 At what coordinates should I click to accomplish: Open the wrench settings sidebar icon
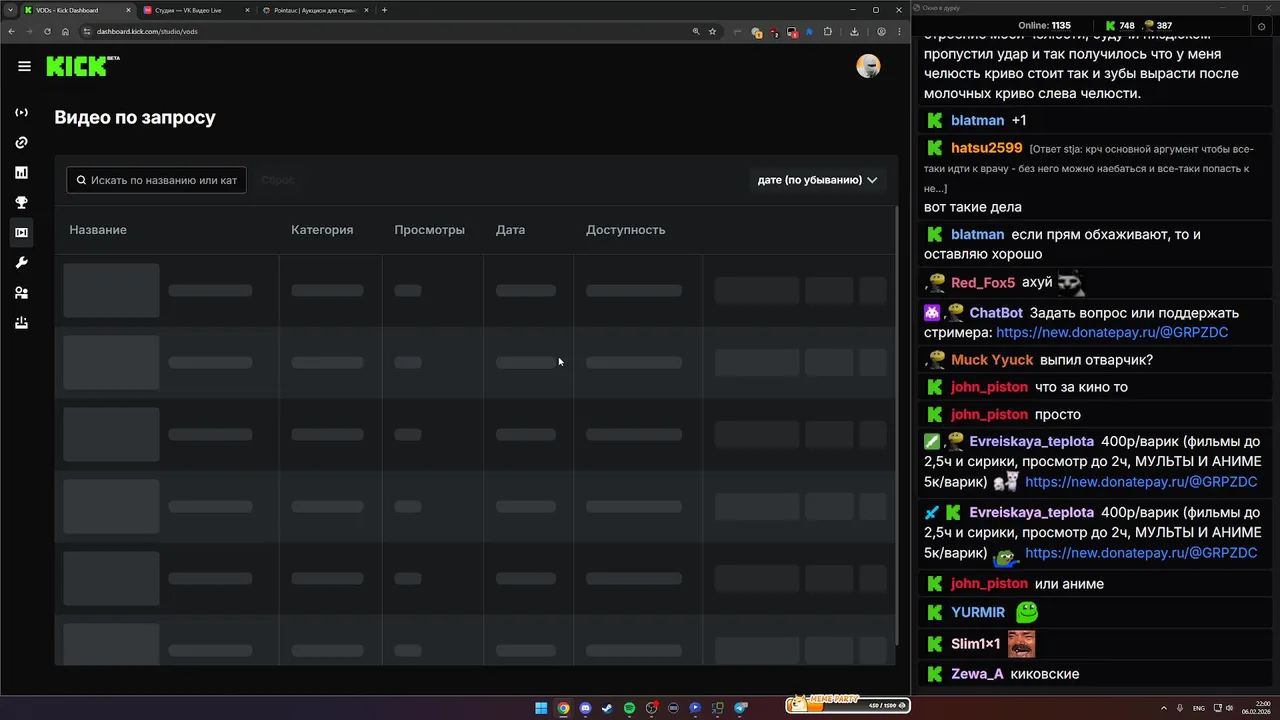pyautogui.click(x=21, y=262)
